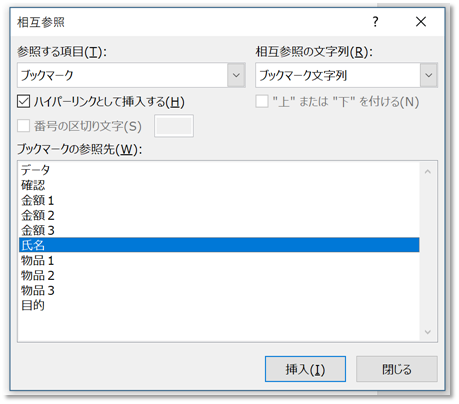
Task: Click the help question mark icon
Action: pyautogui.click(x=375, y=22)
